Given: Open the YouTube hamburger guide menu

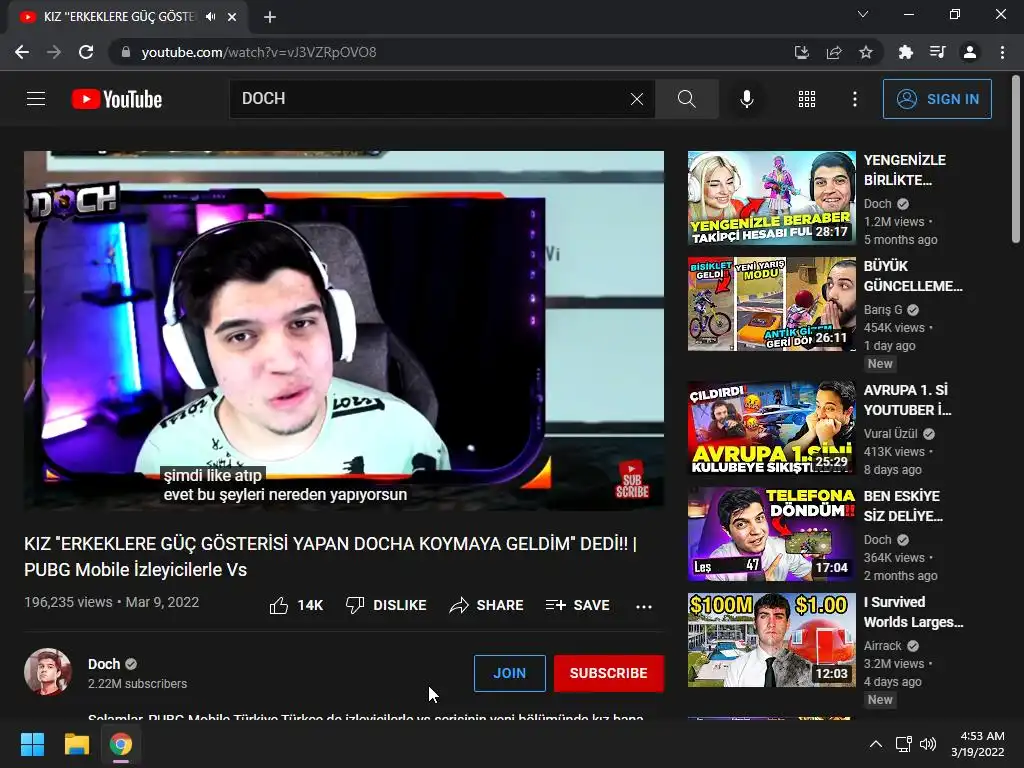Looking at the screenshot, I should [36, 99].
